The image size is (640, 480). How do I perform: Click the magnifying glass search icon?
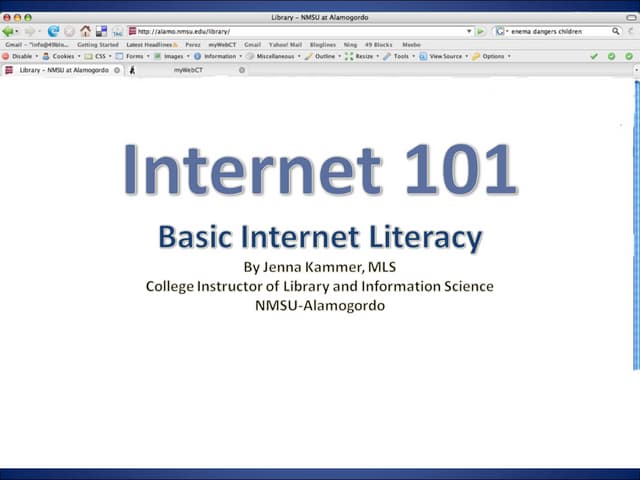(616, 31)
